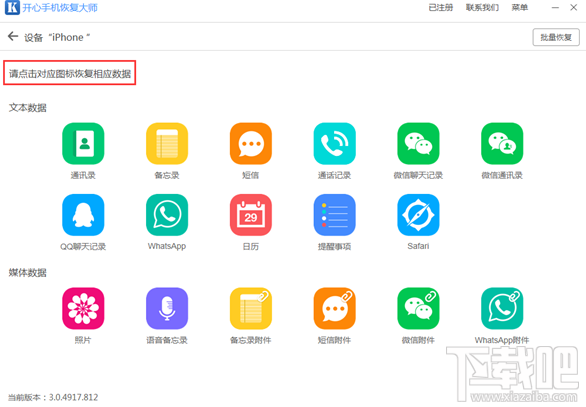Click 联系我们 contact us
This screenshot has height=407, width=586.
(482, 7)
